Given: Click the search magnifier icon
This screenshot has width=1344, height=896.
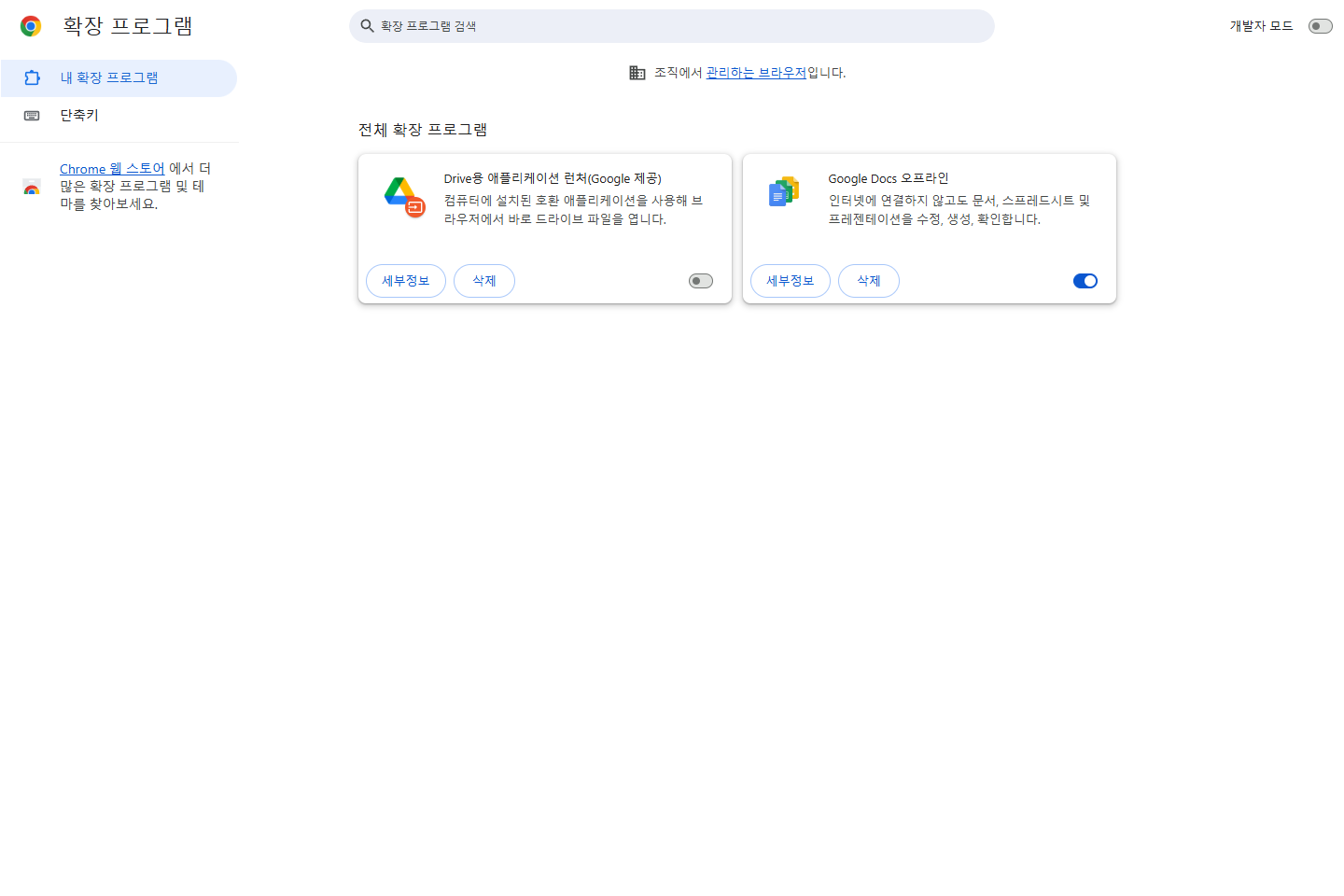Looking at the screenshot, I should [367, 26].
